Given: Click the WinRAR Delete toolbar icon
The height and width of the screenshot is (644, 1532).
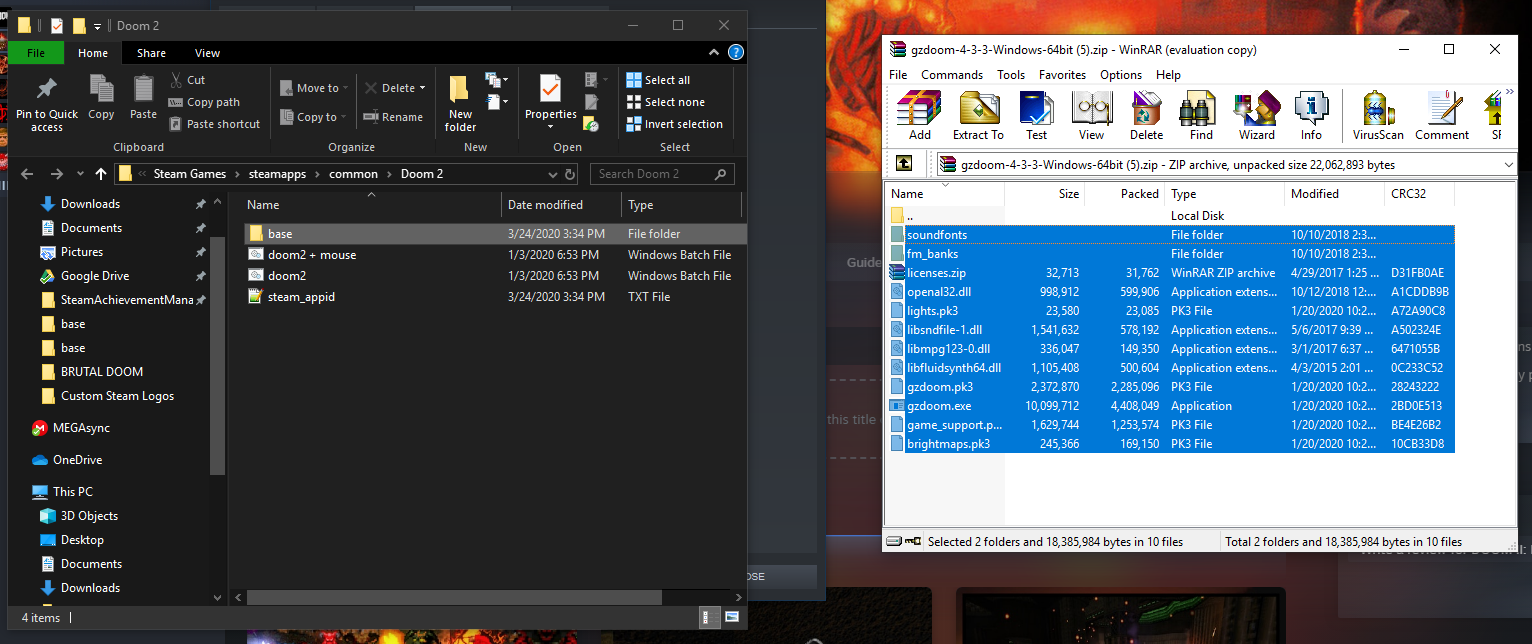Looking at the screenshot, I should [1146, 115].
